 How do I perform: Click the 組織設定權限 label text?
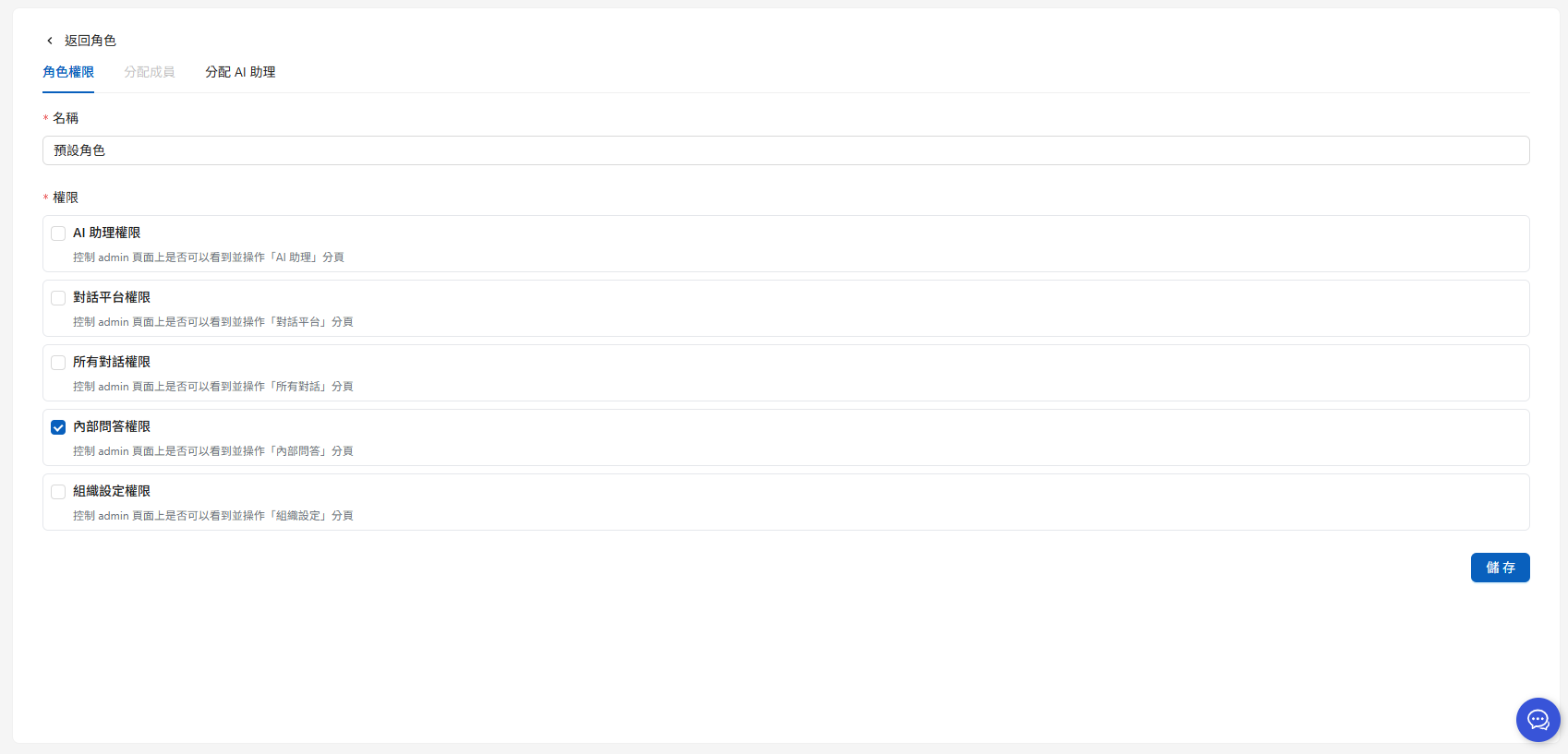(x=112, y=491)
